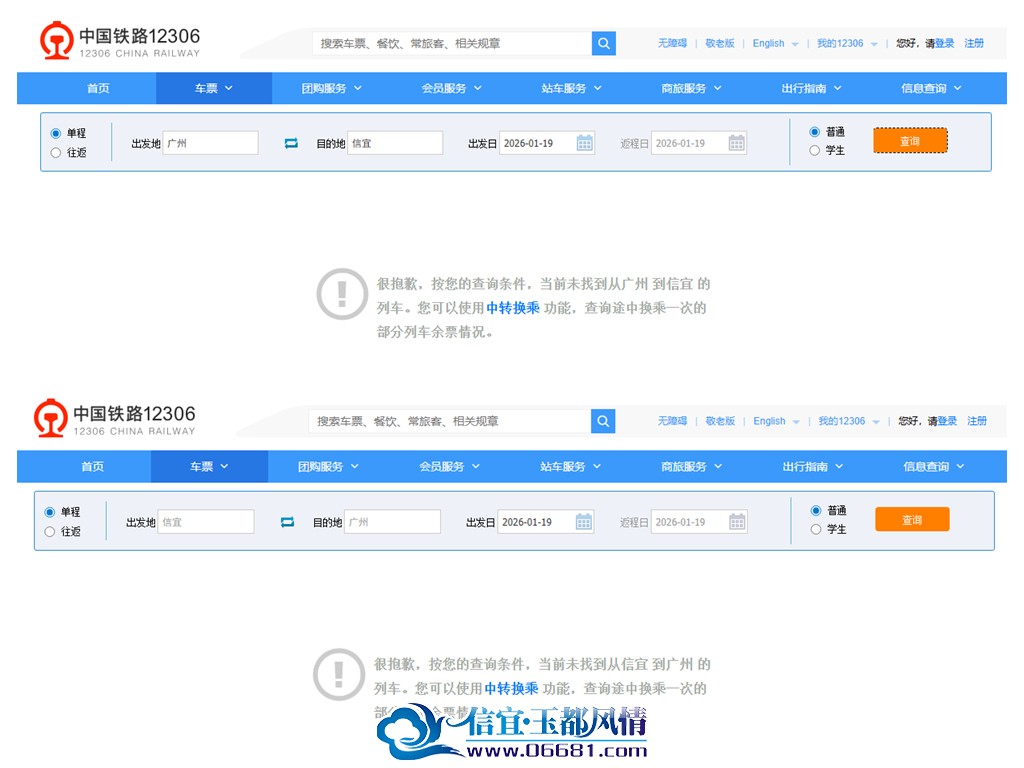
Task: Open 中转换乘 link in the 从广州到信宜 message
Action: coord(513,308)
